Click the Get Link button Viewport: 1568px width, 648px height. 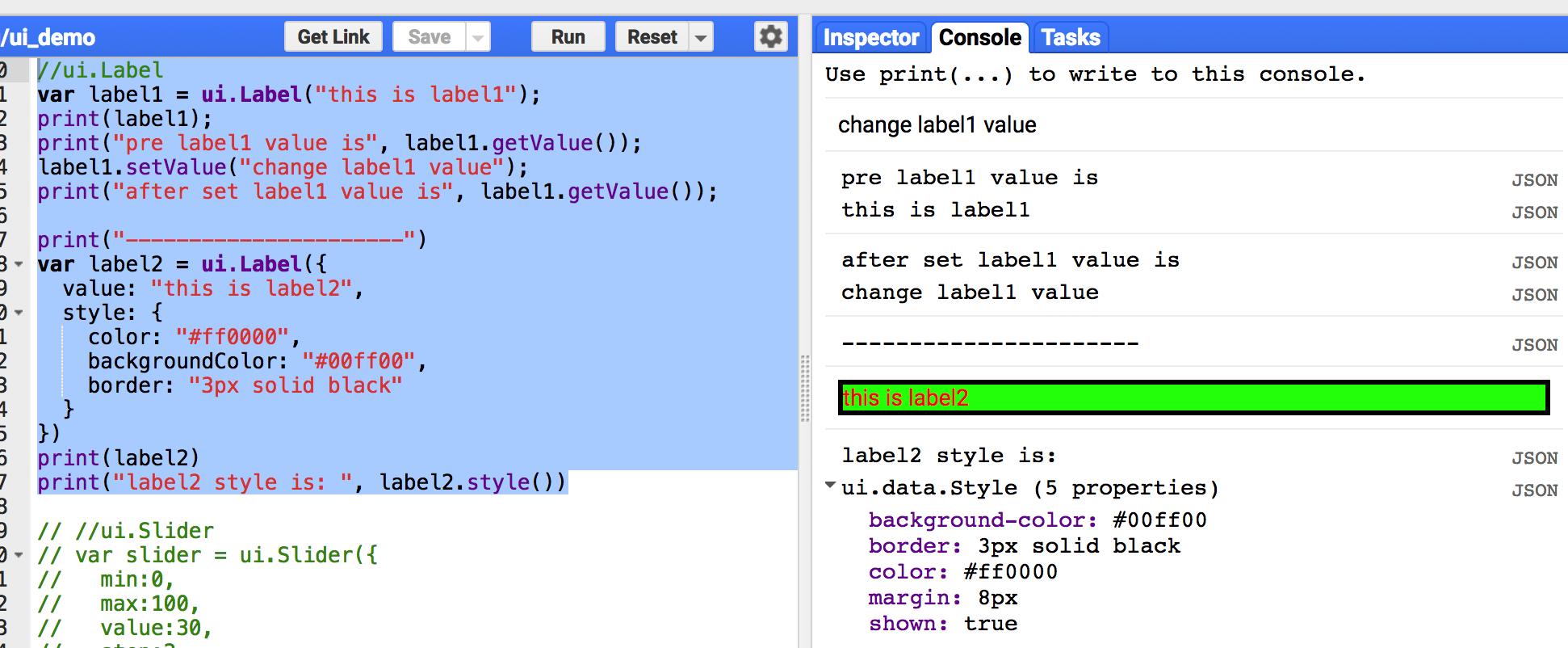333,37
